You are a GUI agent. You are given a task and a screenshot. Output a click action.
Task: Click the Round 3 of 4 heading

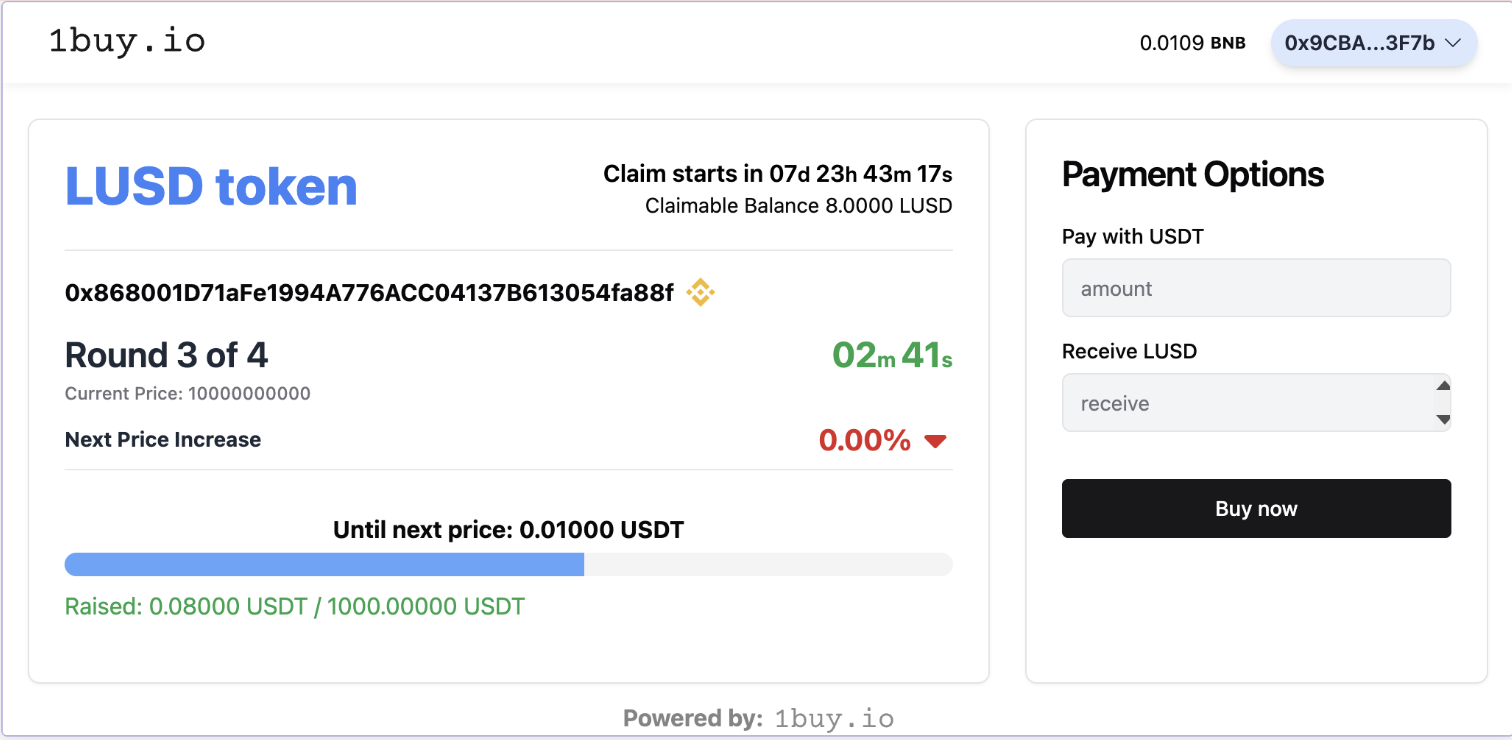(x=167, y=355)
